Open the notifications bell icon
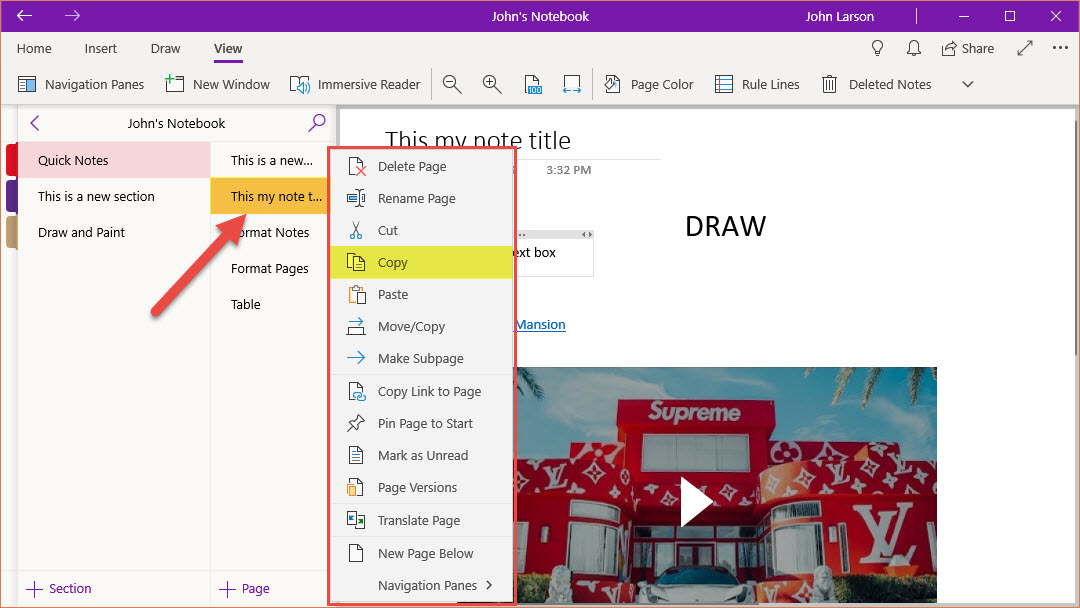This screenshot has height=608, width=1080. point(913,48)
